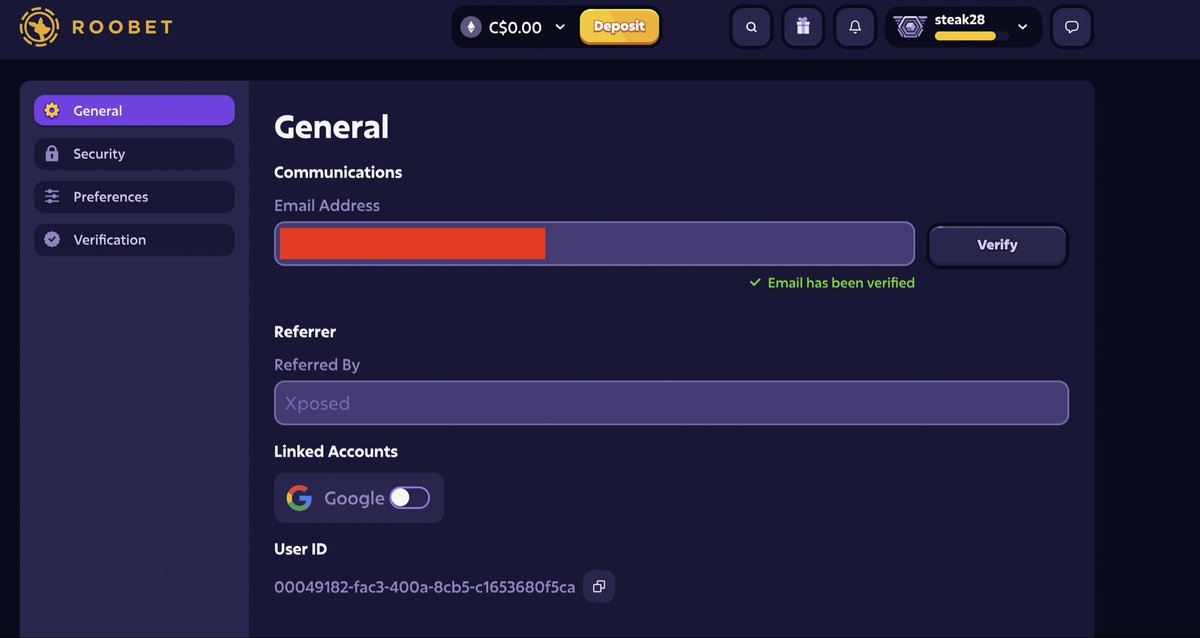Click the lock icon beside Security
Screen dimensions: 1200x638
[52, 154]
